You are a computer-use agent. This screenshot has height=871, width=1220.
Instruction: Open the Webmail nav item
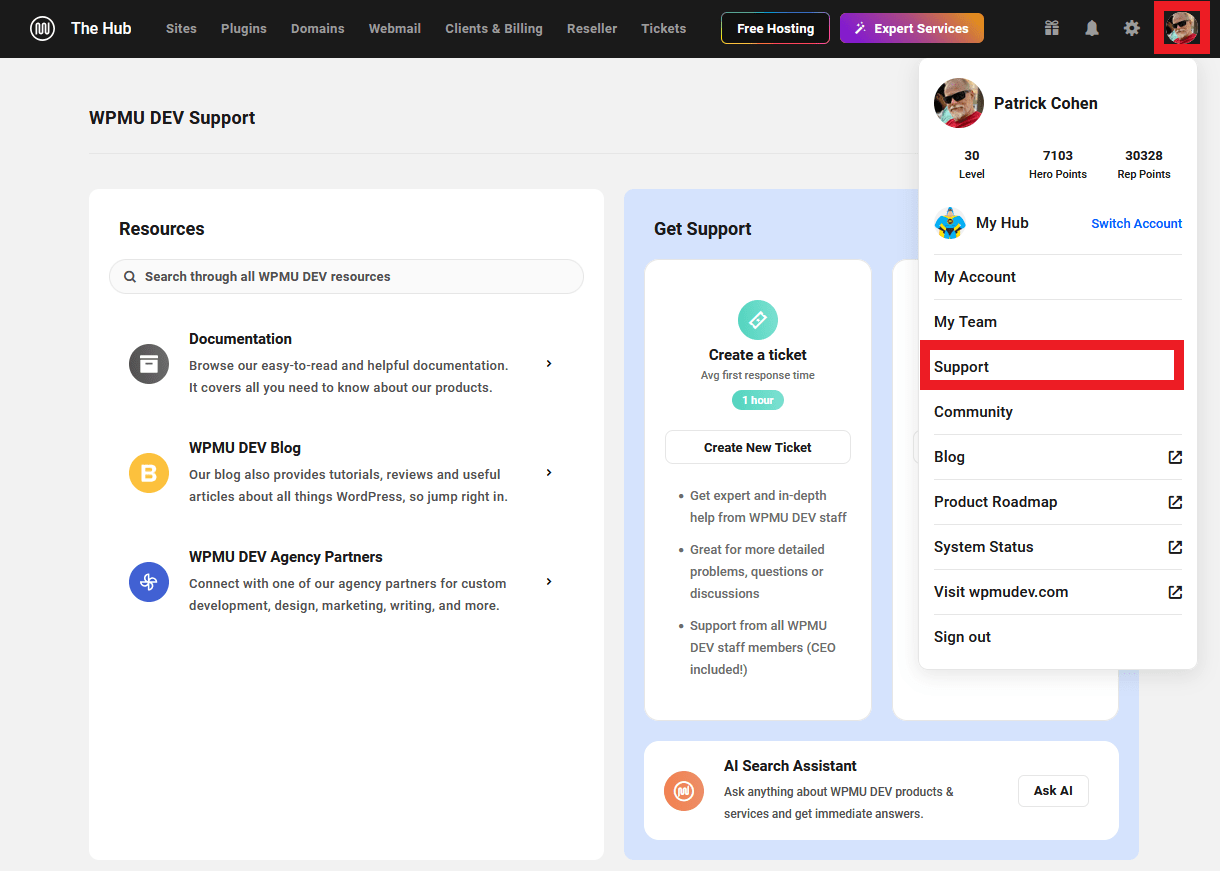coord(395,28)
